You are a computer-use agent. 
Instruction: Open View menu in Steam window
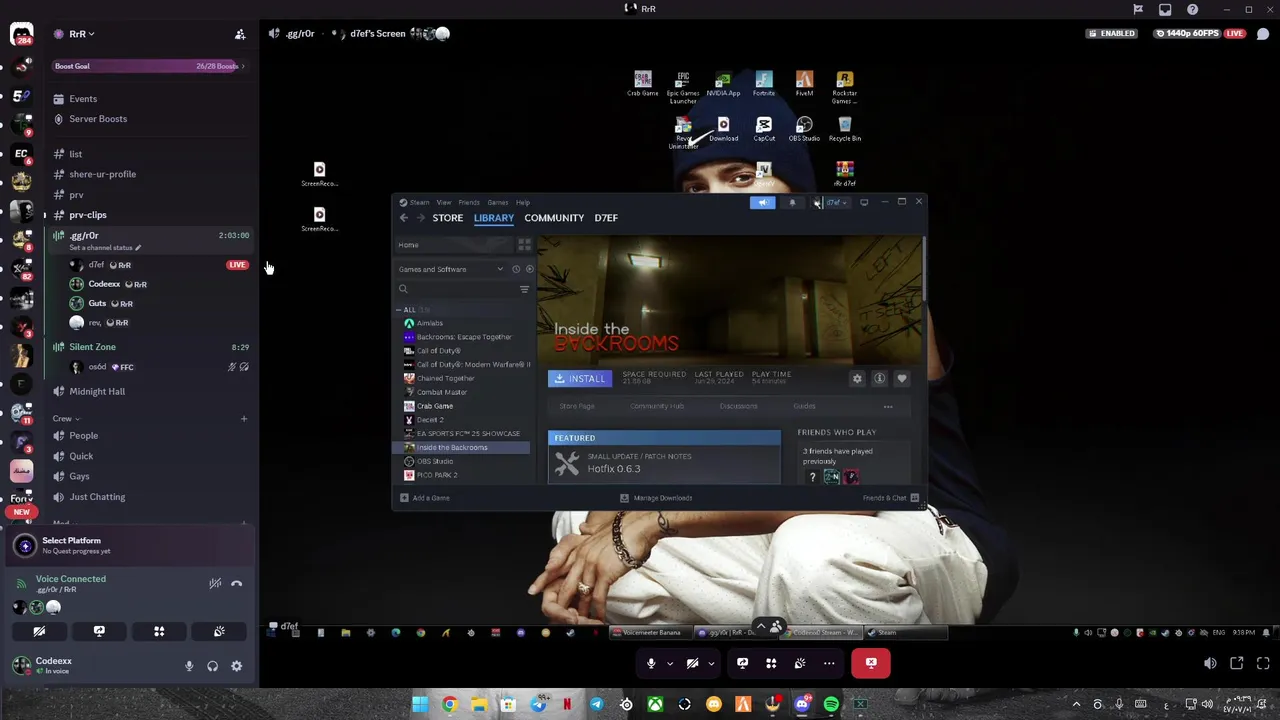click(x=444, y=202)
